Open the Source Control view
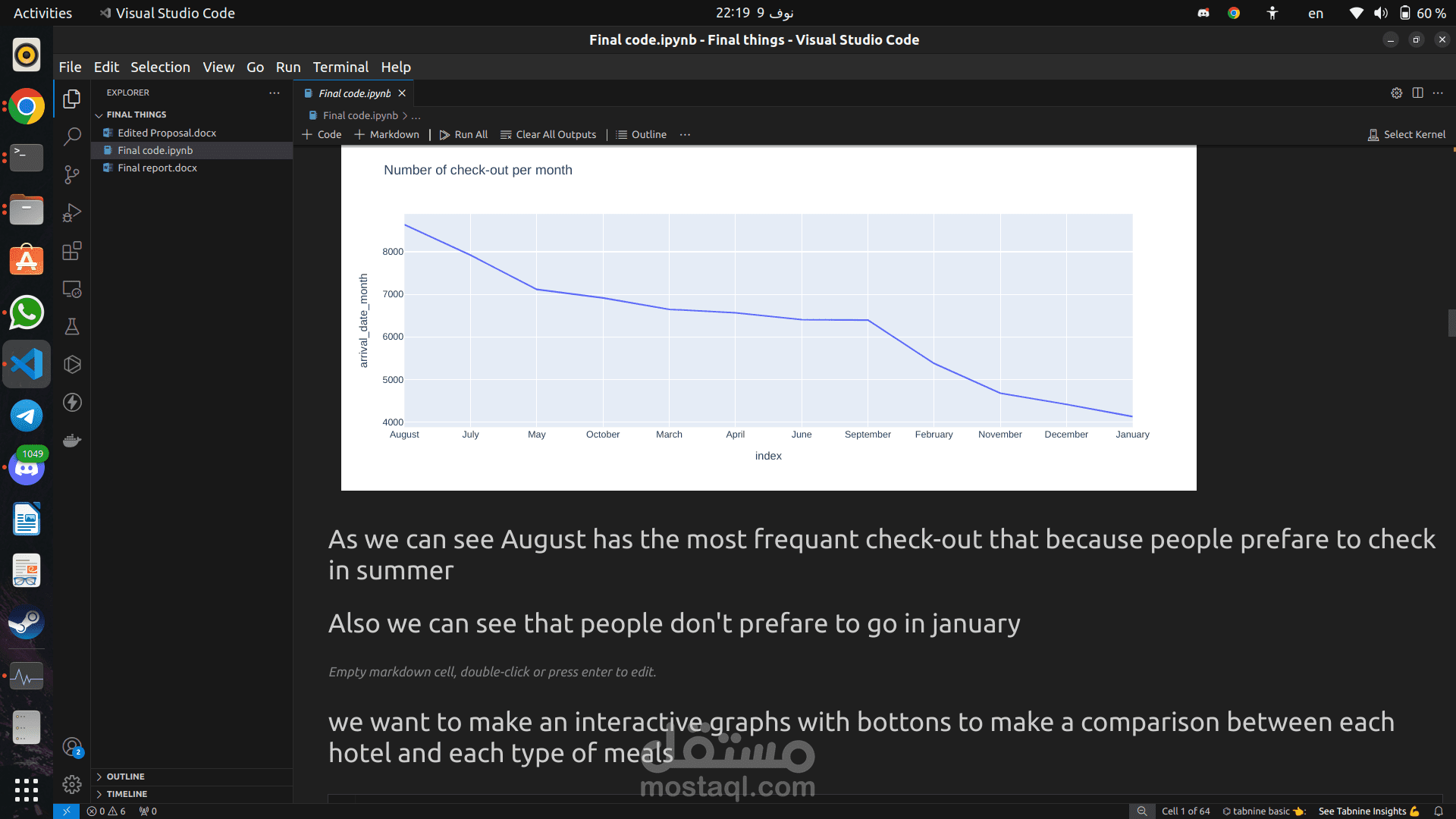Image resolution: width=1456 pixels, height=819 pixels. click(72, 175)
